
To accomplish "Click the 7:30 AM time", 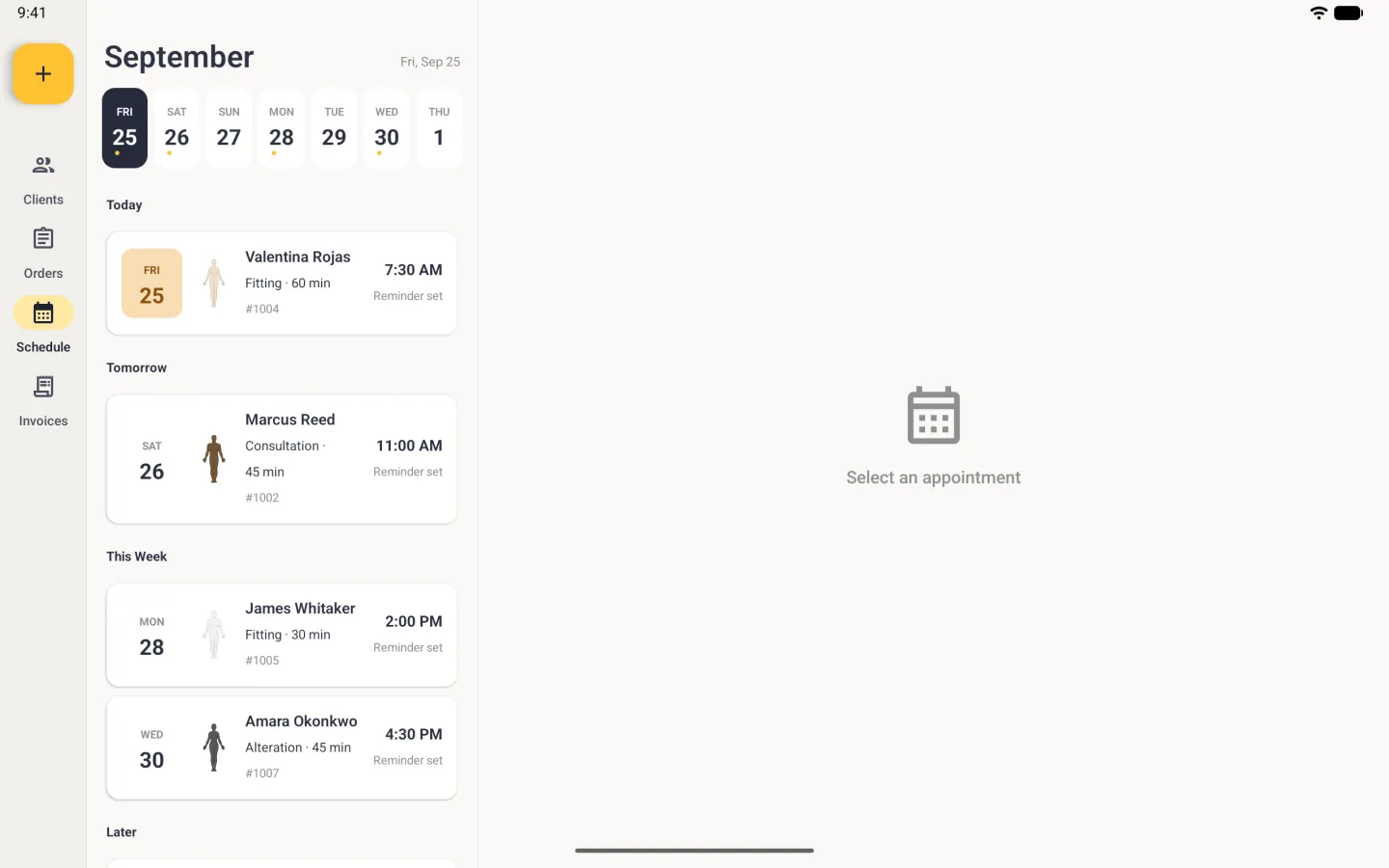I will pyautogui.click(x=413, y=270).
